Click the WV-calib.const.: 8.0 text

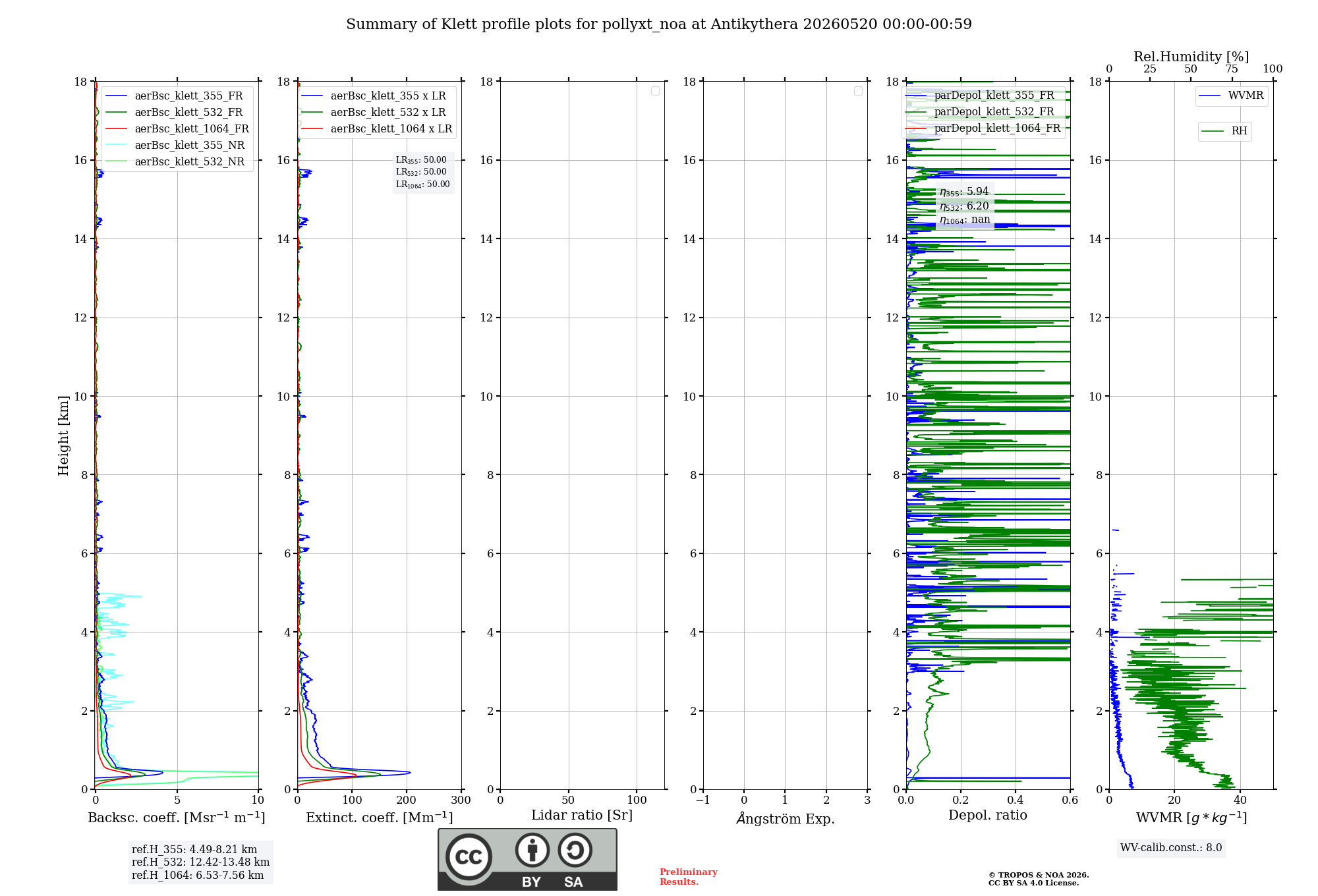[1171, 848]
